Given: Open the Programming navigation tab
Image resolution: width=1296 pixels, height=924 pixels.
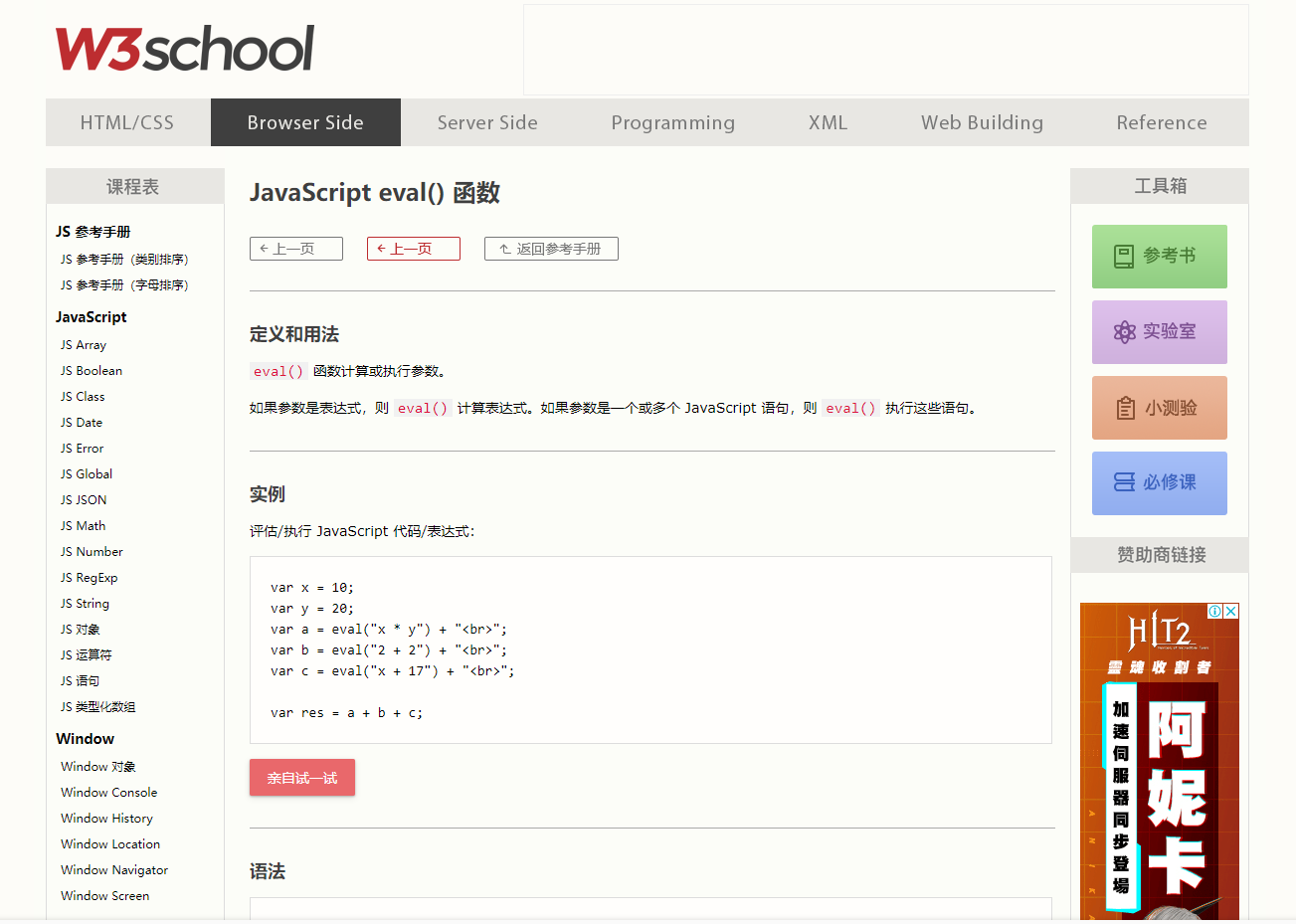Looking at the screenshot, I should [673, 121].
